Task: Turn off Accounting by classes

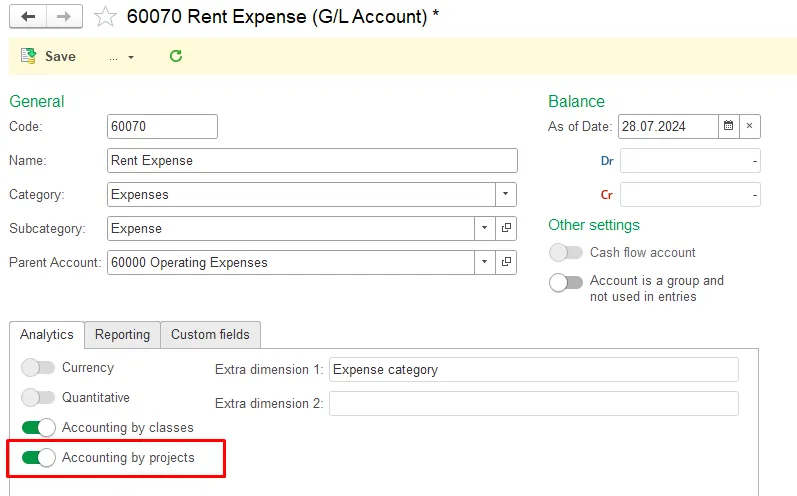Action: pos(39,428)
